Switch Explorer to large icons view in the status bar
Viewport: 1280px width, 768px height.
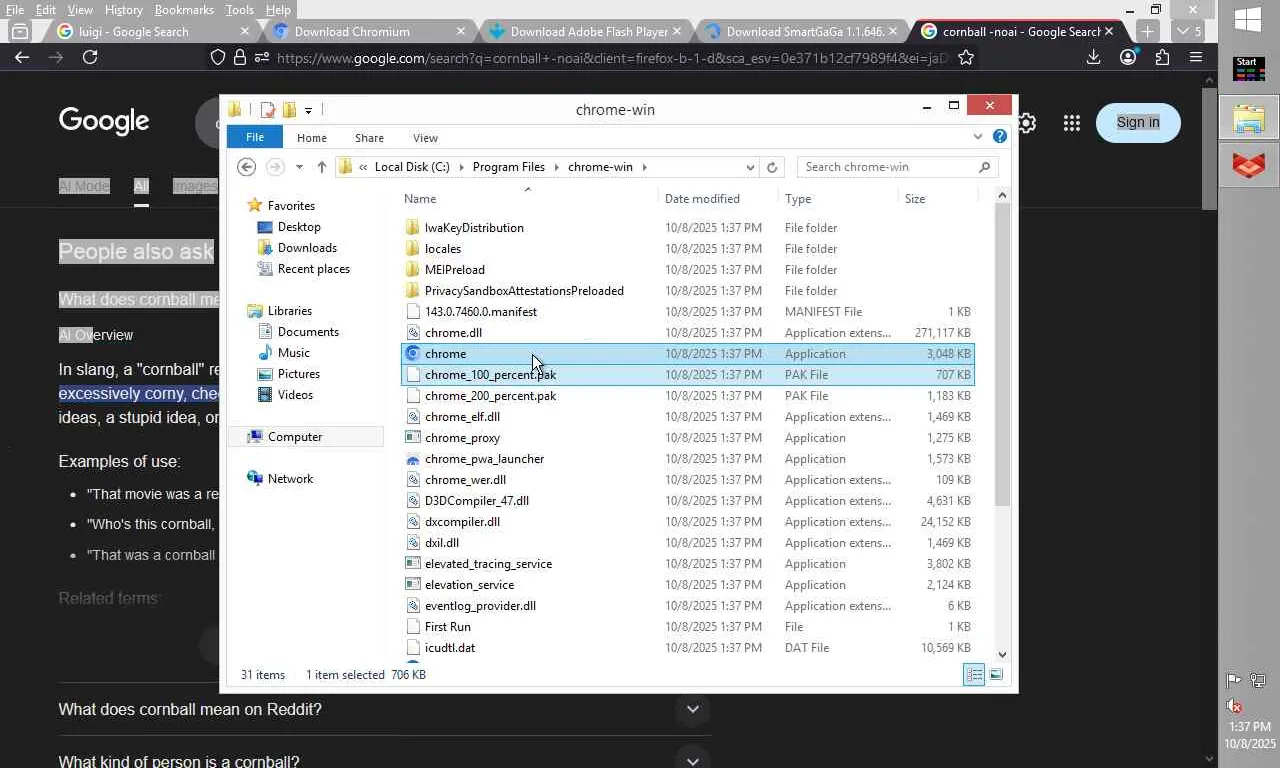pyautogui.click(x=996, y=675)
